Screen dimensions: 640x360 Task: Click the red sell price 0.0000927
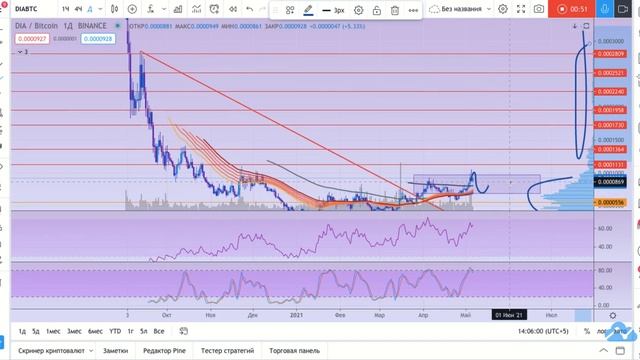click(32, 39)
